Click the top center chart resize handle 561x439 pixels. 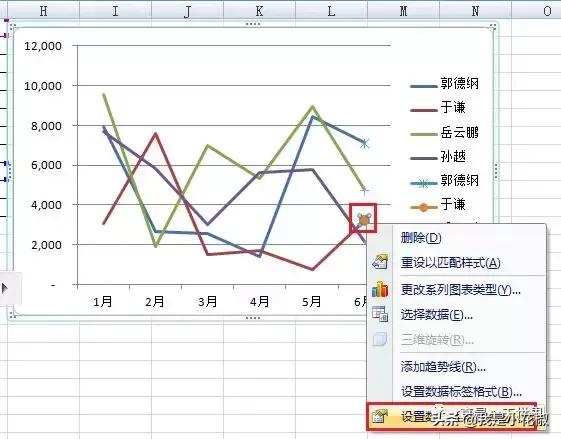(x=253, y=24)
